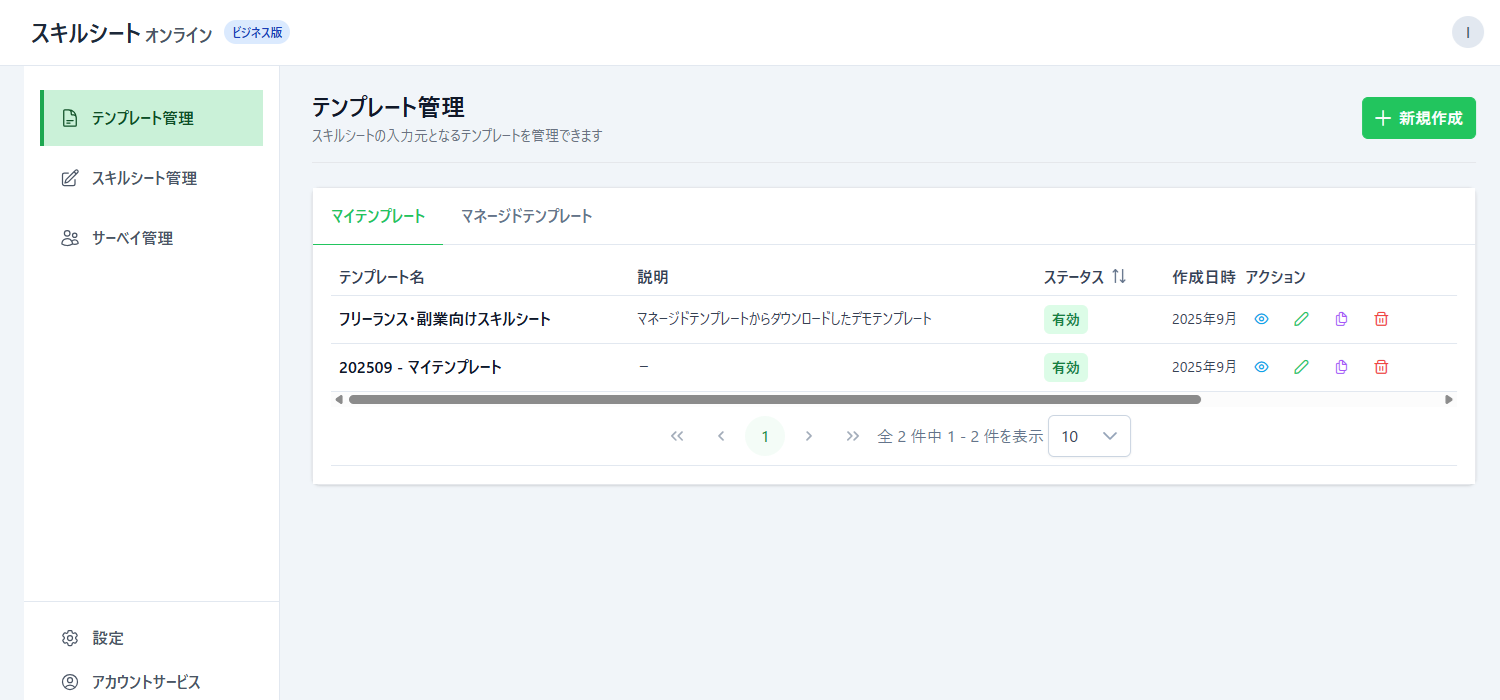This screenshot has width=1500, height=700.
Task: Copy the 202509 - マイテンプレート template
Action: (x=1341, y=367)
